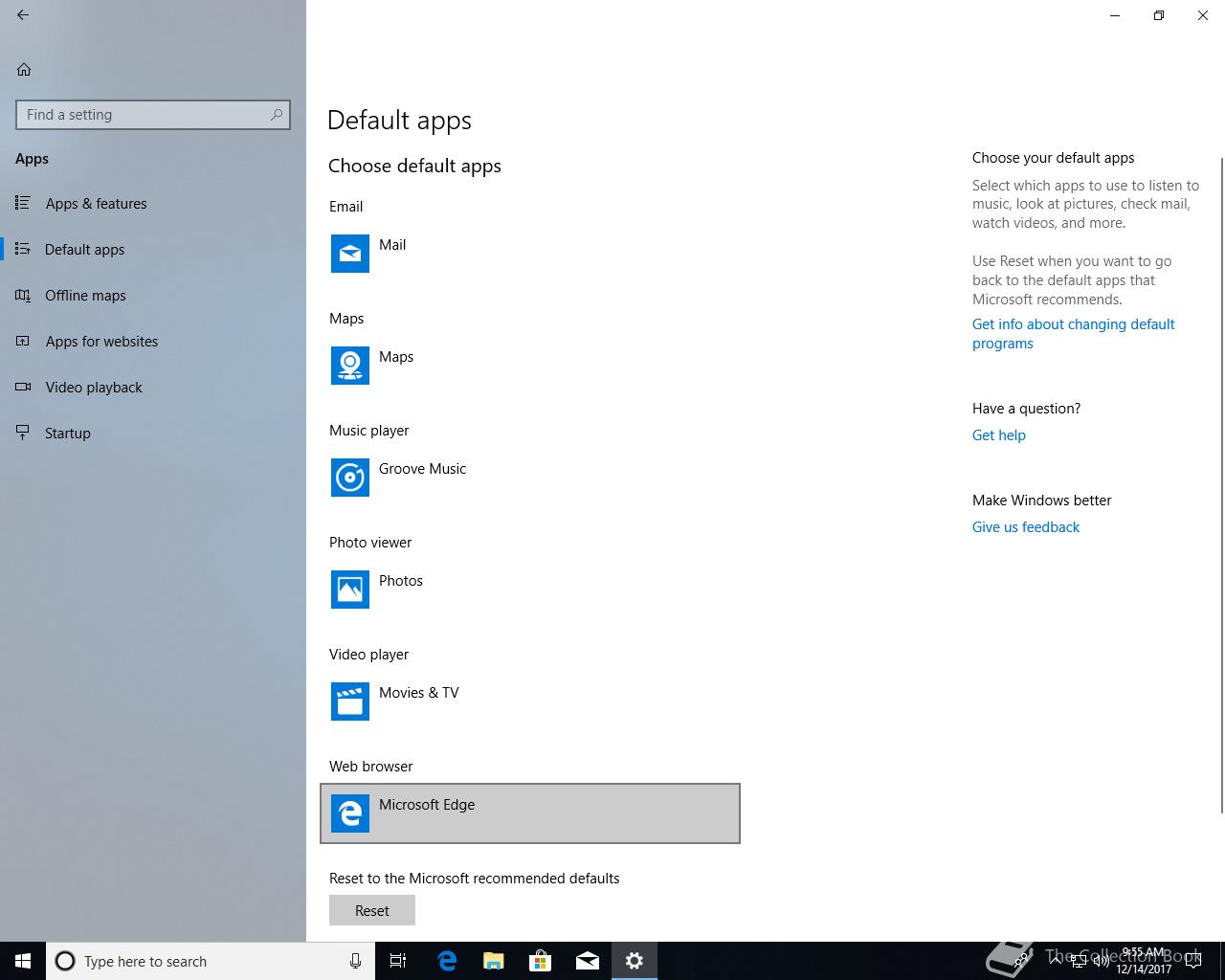Change default music player Groove Music
Image resolution: width=1225 pixels, height=980 pixels.
coord(530,478)
